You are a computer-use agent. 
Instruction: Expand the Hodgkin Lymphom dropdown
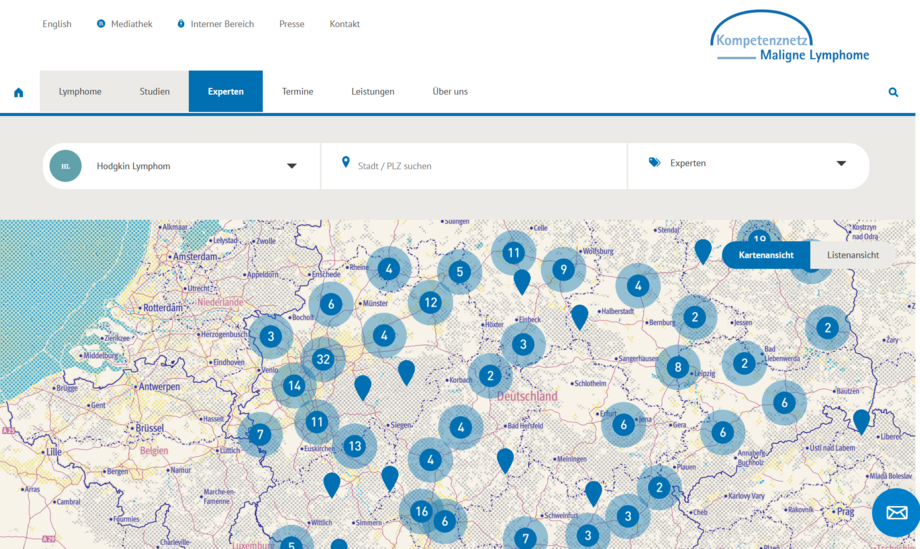[x=291, y=166]
